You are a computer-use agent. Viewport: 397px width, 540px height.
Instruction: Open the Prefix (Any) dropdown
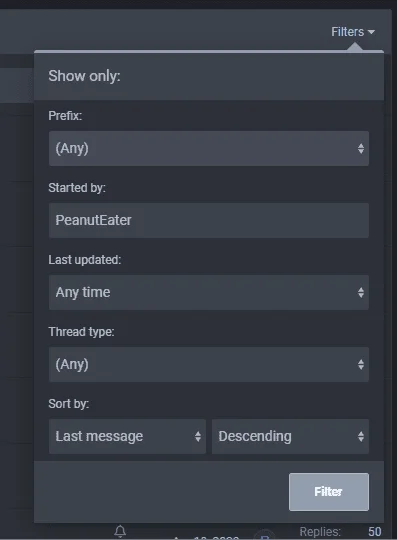click(209, 148)
